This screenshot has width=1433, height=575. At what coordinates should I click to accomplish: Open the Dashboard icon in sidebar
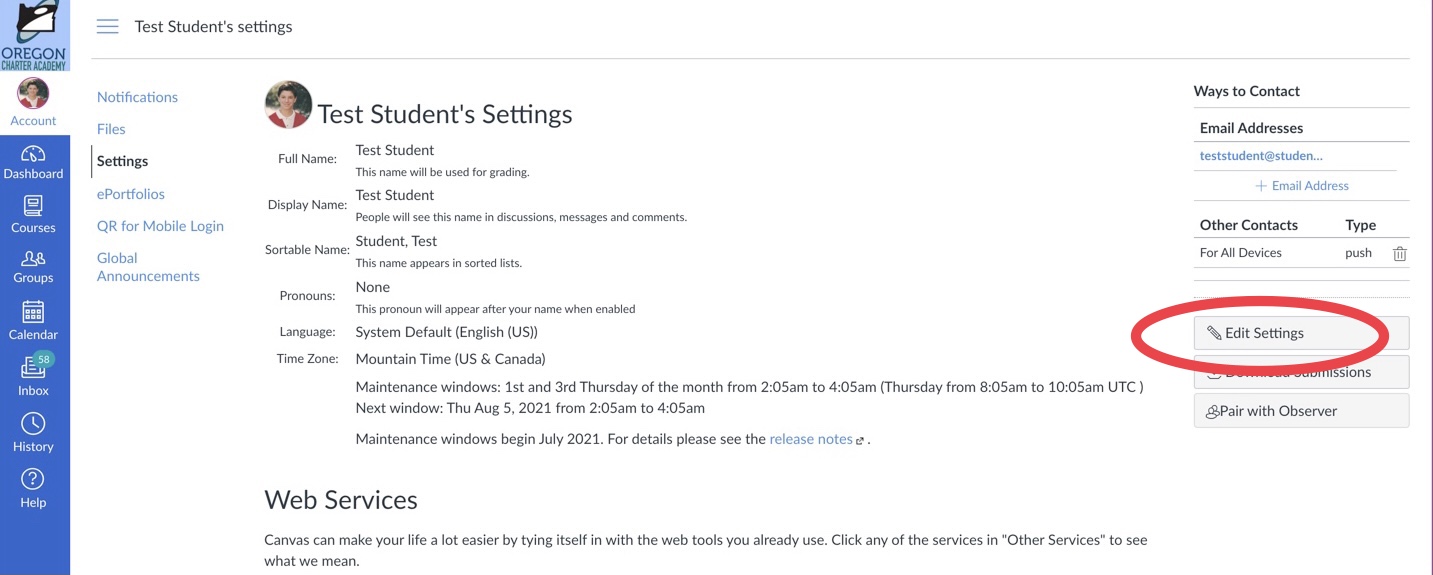click(33, 154)
